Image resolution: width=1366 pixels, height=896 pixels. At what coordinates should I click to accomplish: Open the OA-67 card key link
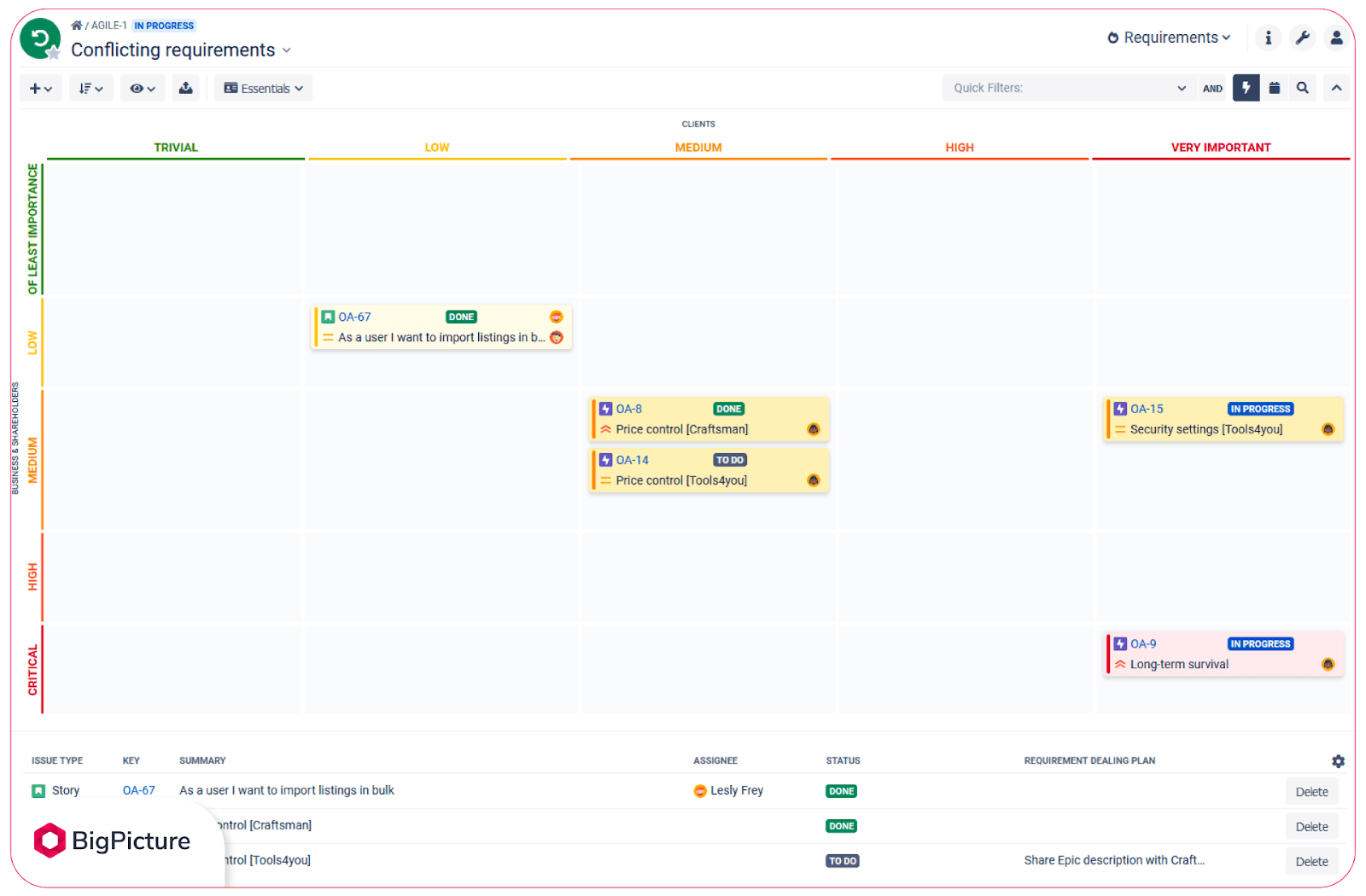point(354,317)
